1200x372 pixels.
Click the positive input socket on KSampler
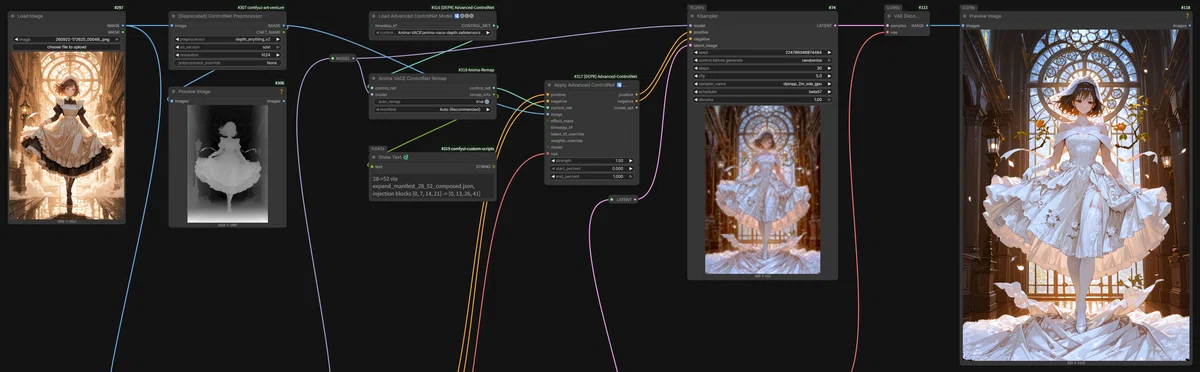click(x=690, y=32)
